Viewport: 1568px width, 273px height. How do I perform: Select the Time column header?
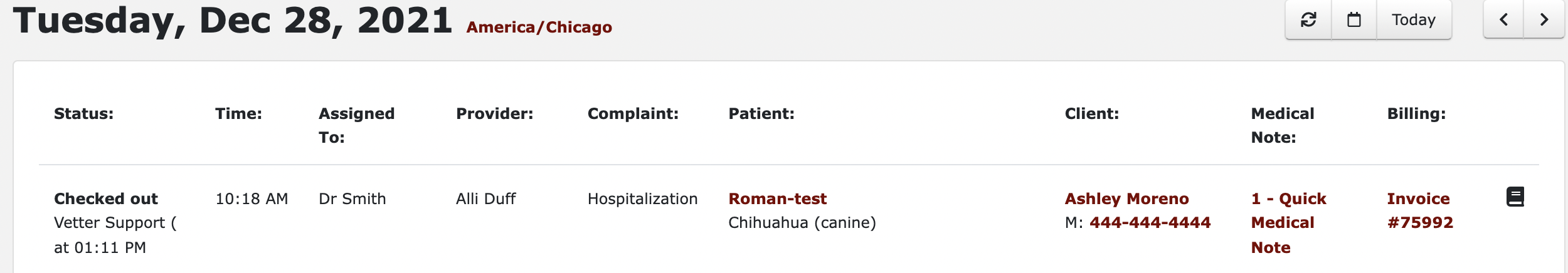pos(238,114)
